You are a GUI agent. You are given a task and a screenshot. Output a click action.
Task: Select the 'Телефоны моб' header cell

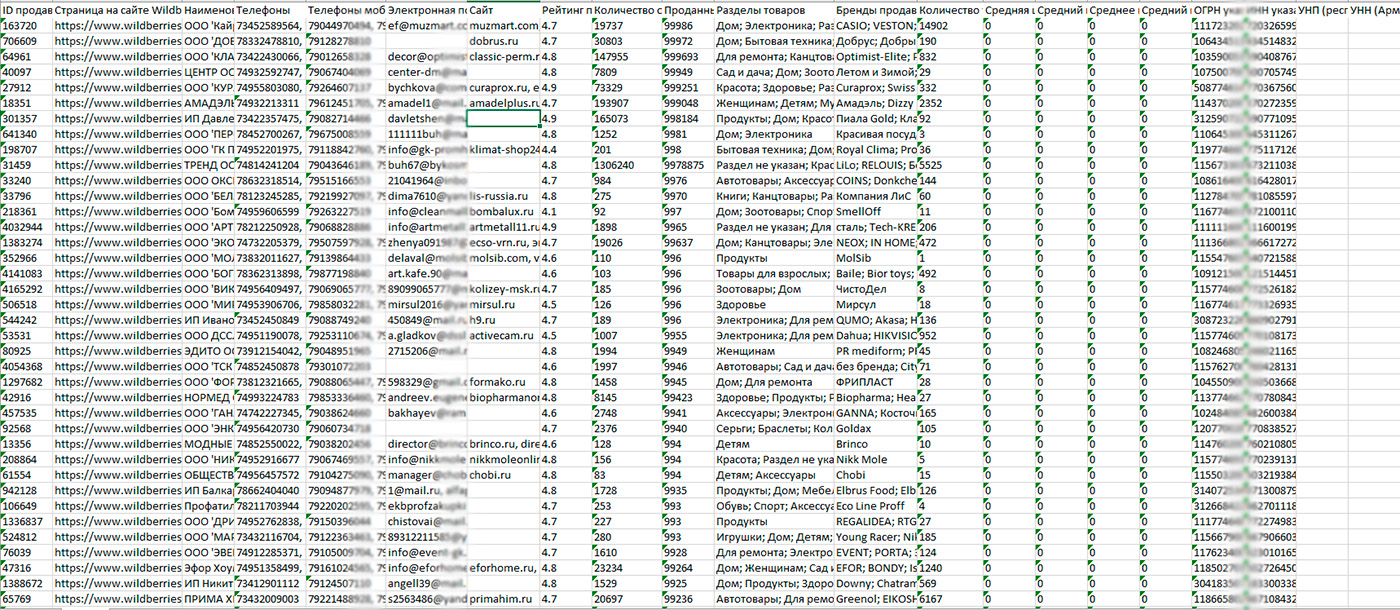pos(345,9)
